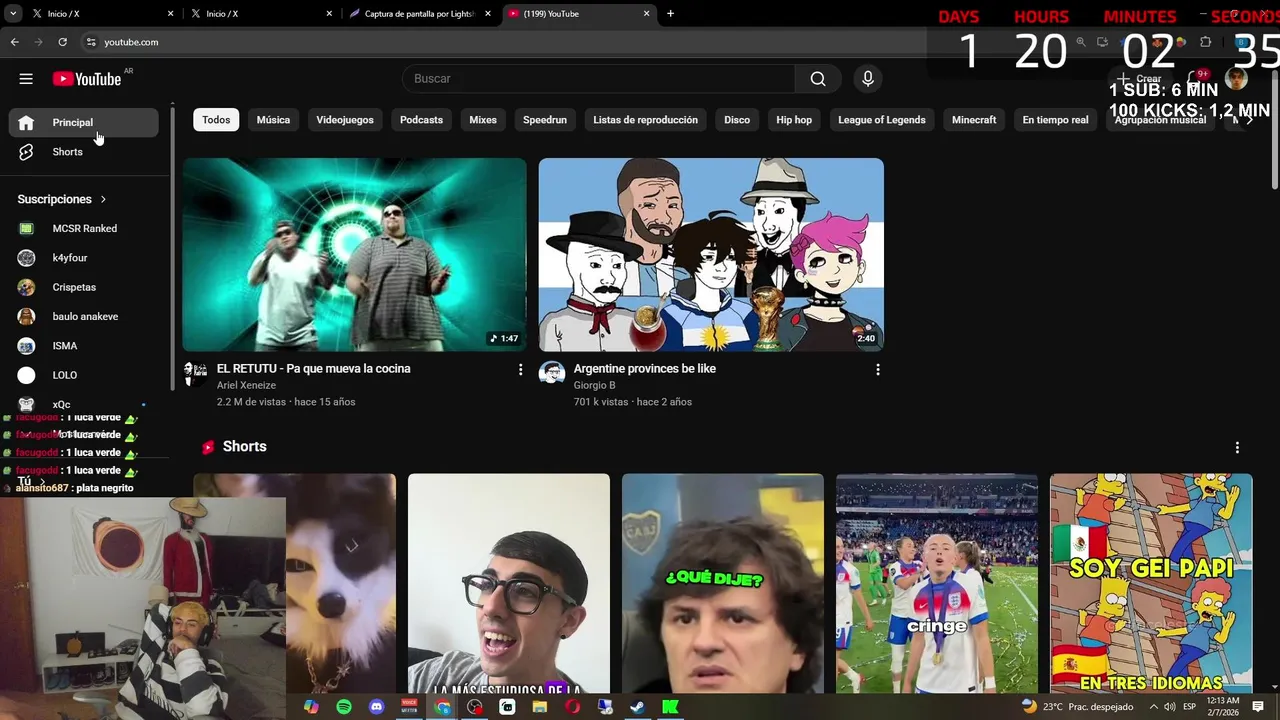Expand the Suscripciones section
This screenshot has width=1280, height=720.
pyautogui.click(x=62, y=199)
